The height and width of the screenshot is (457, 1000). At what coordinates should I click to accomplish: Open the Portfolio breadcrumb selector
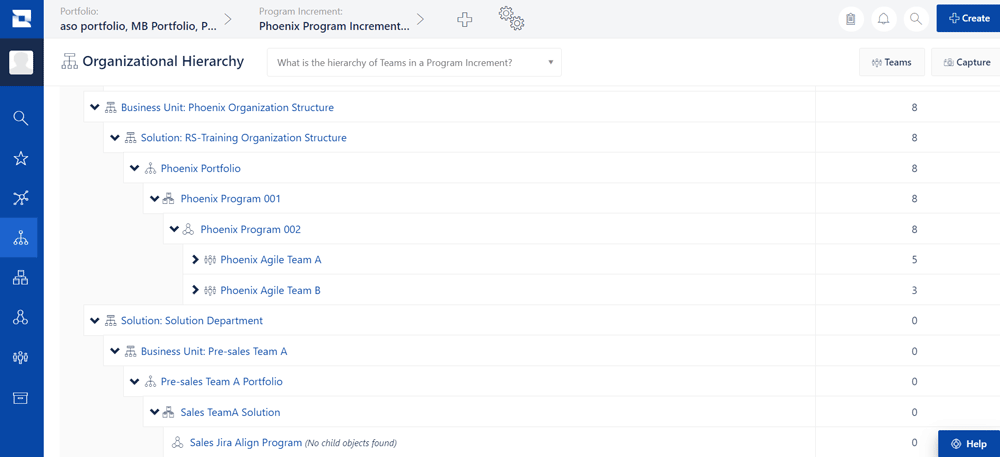(138, 20)
